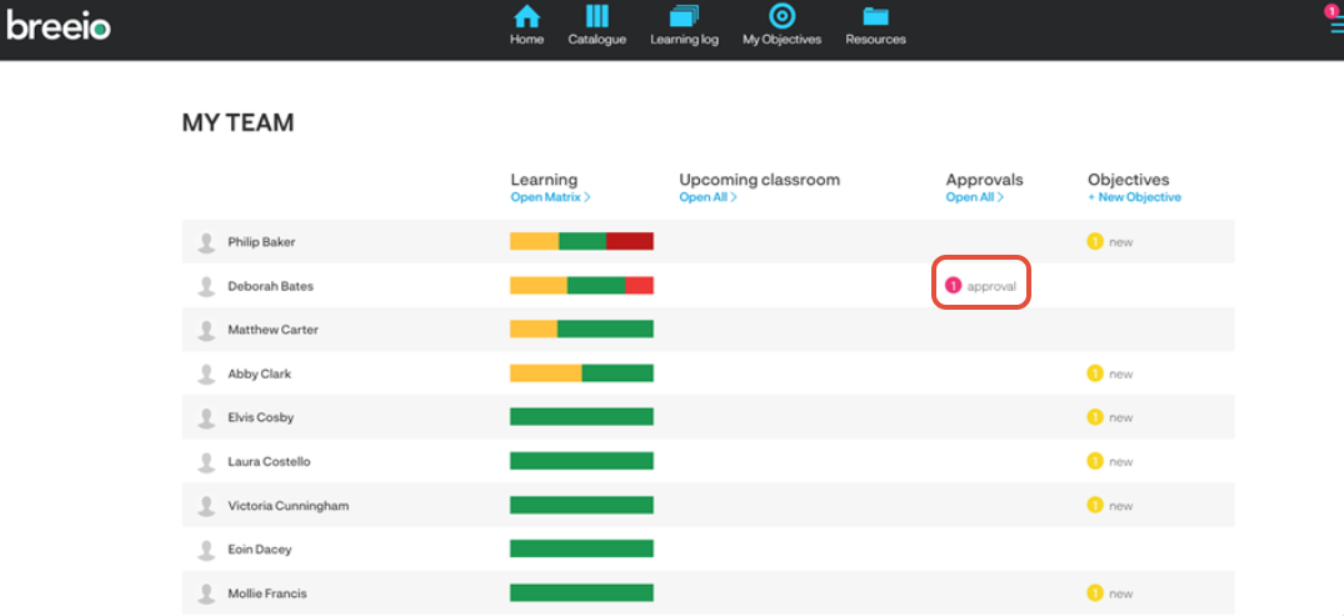
Task: Open Philip Baker's name
Action: (x=261, y=242)
